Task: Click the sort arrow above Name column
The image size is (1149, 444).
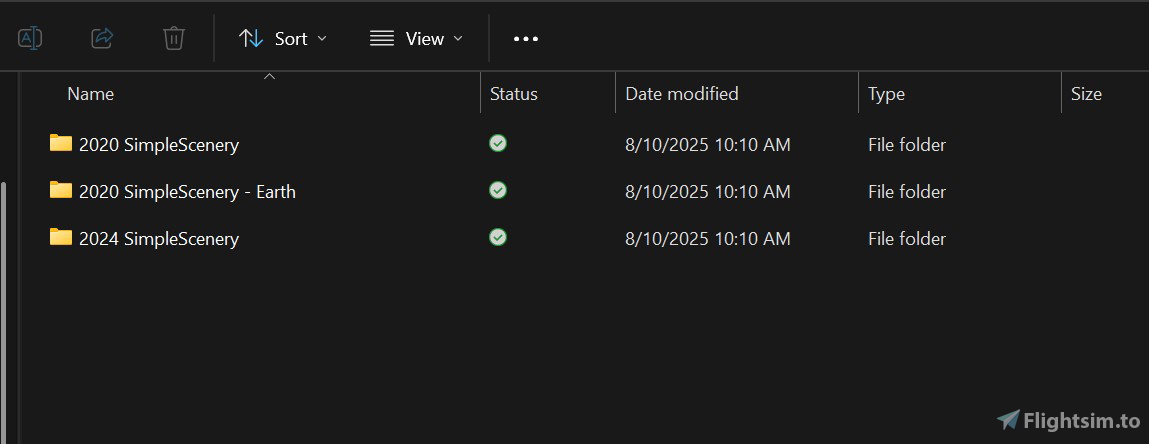Action: [x=269, y=76]
